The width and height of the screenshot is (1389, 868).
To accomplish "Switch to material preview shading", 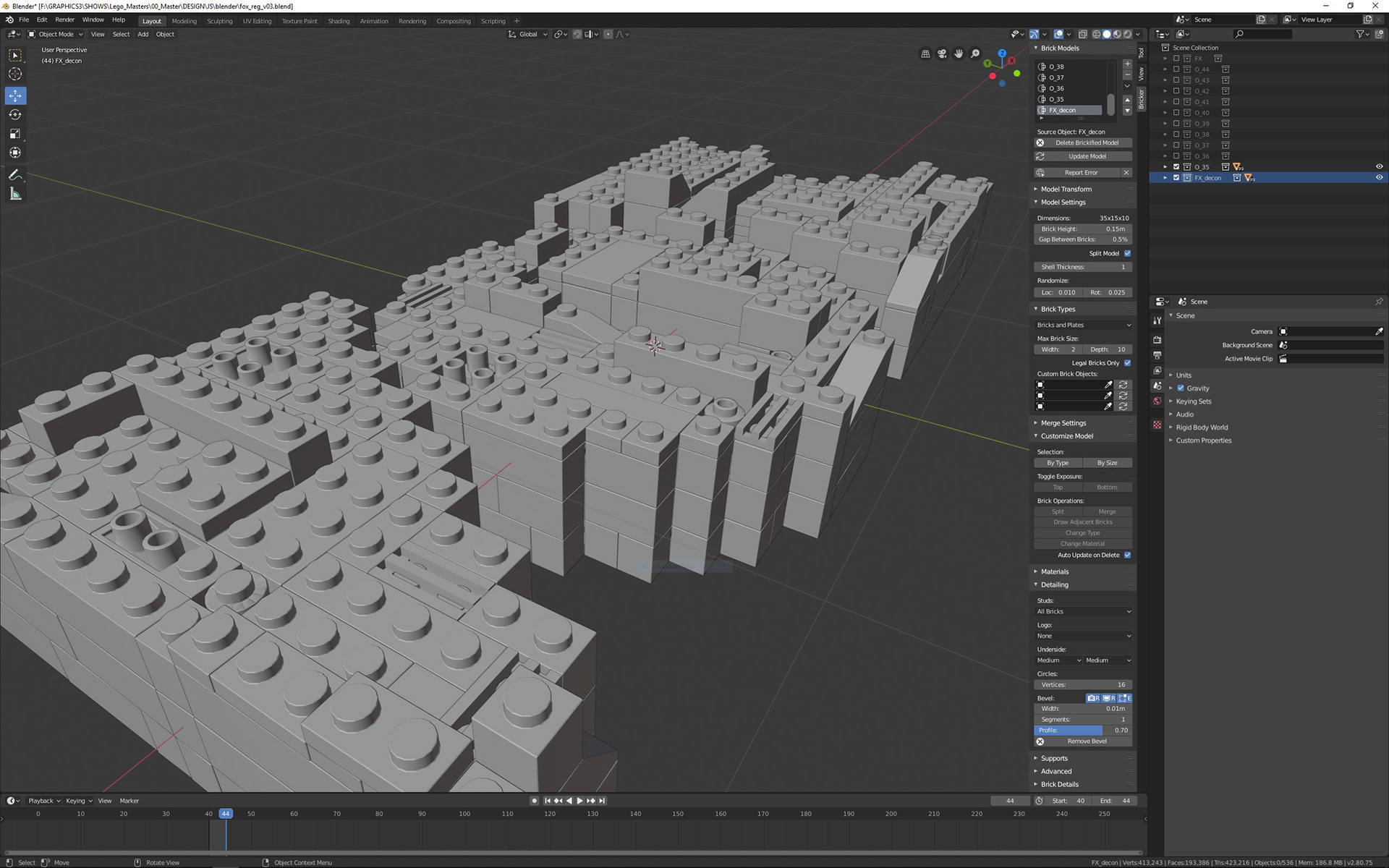I will pyautogui.click(x=1117, y=34).
